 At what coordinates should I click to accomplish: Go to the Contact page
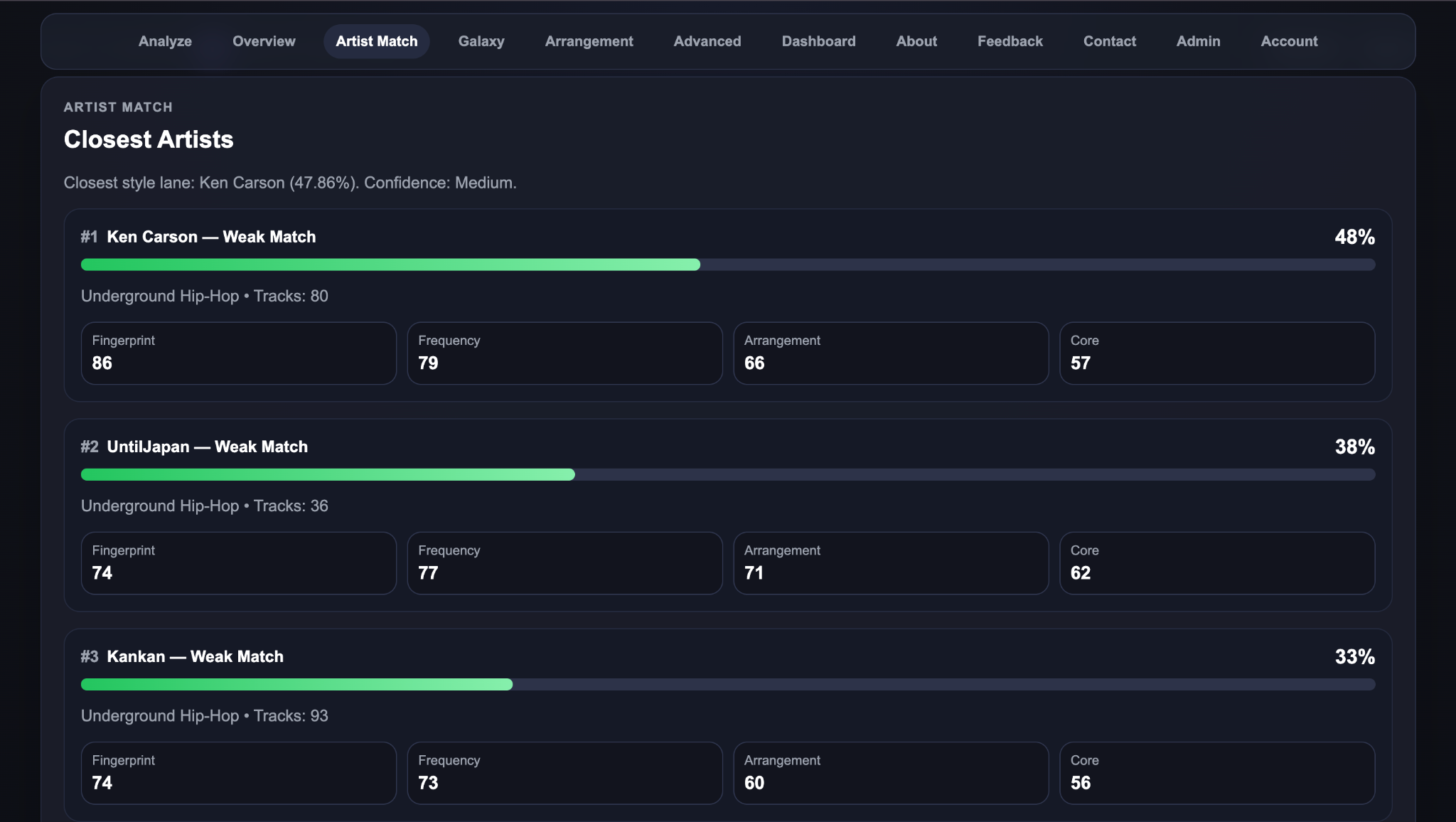click(x=1110, y=41)
